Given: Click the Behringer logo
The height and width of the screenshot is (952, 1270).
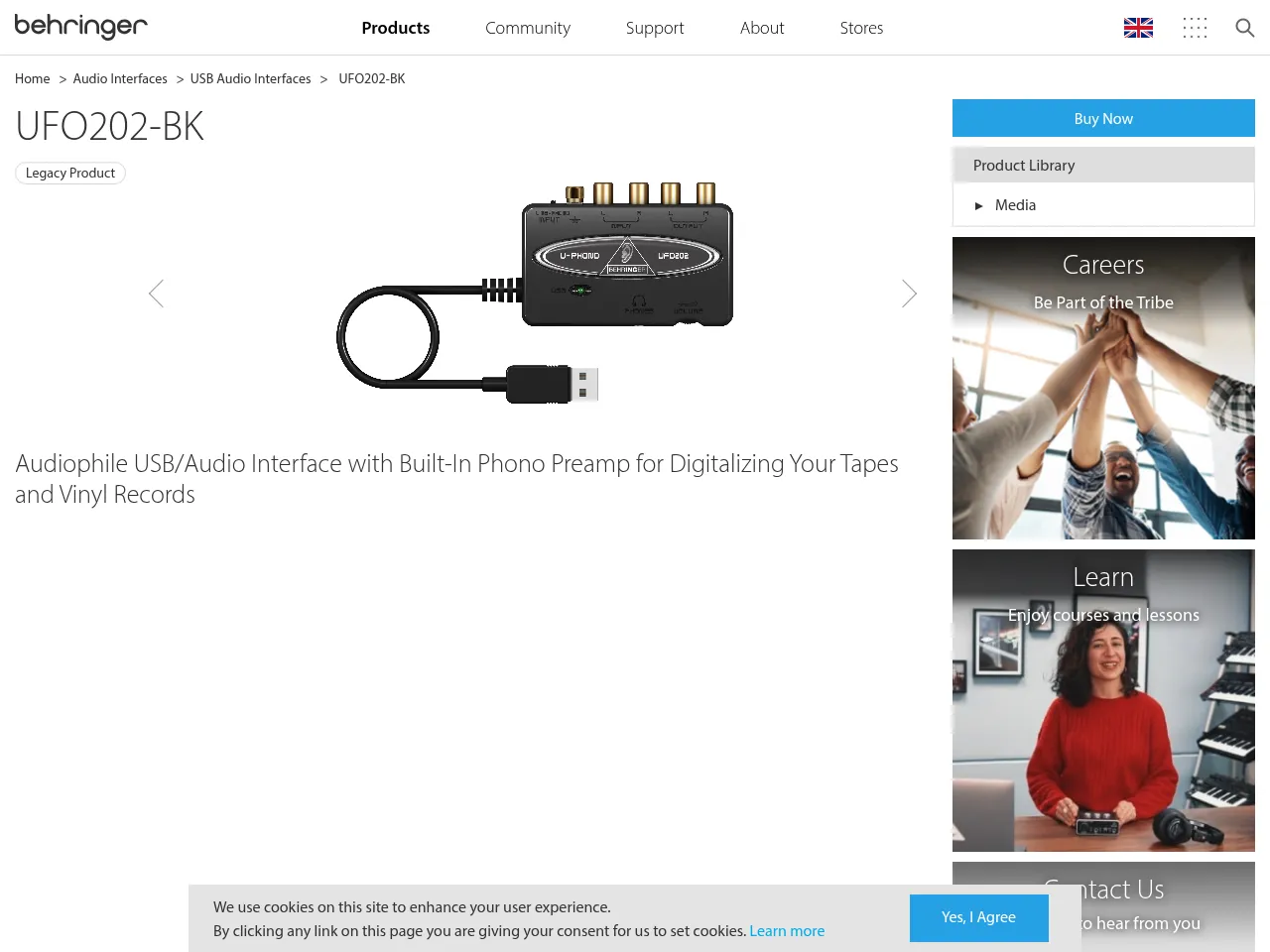Looking at the screenshot, I should pyautogui.click(x=80, y=27).
